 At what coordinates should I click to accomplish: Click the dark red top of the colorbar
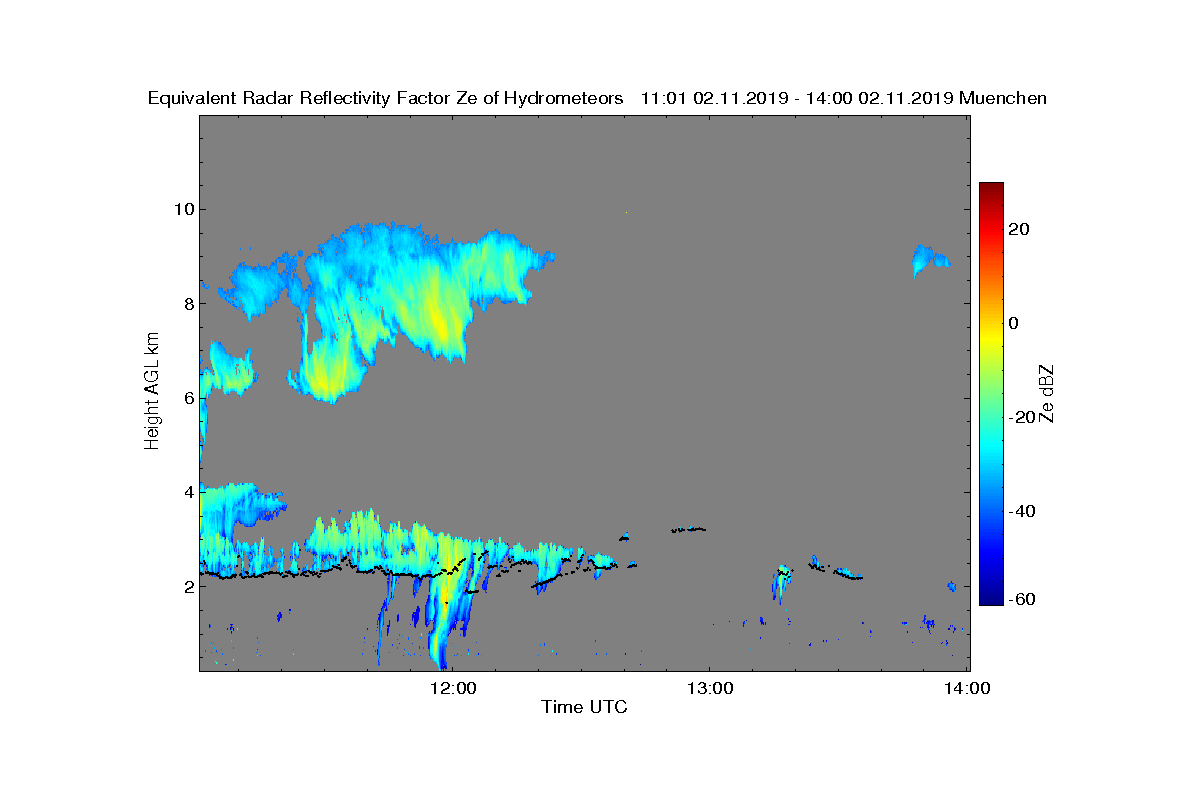pyautogui.click(x=991, y=188)
